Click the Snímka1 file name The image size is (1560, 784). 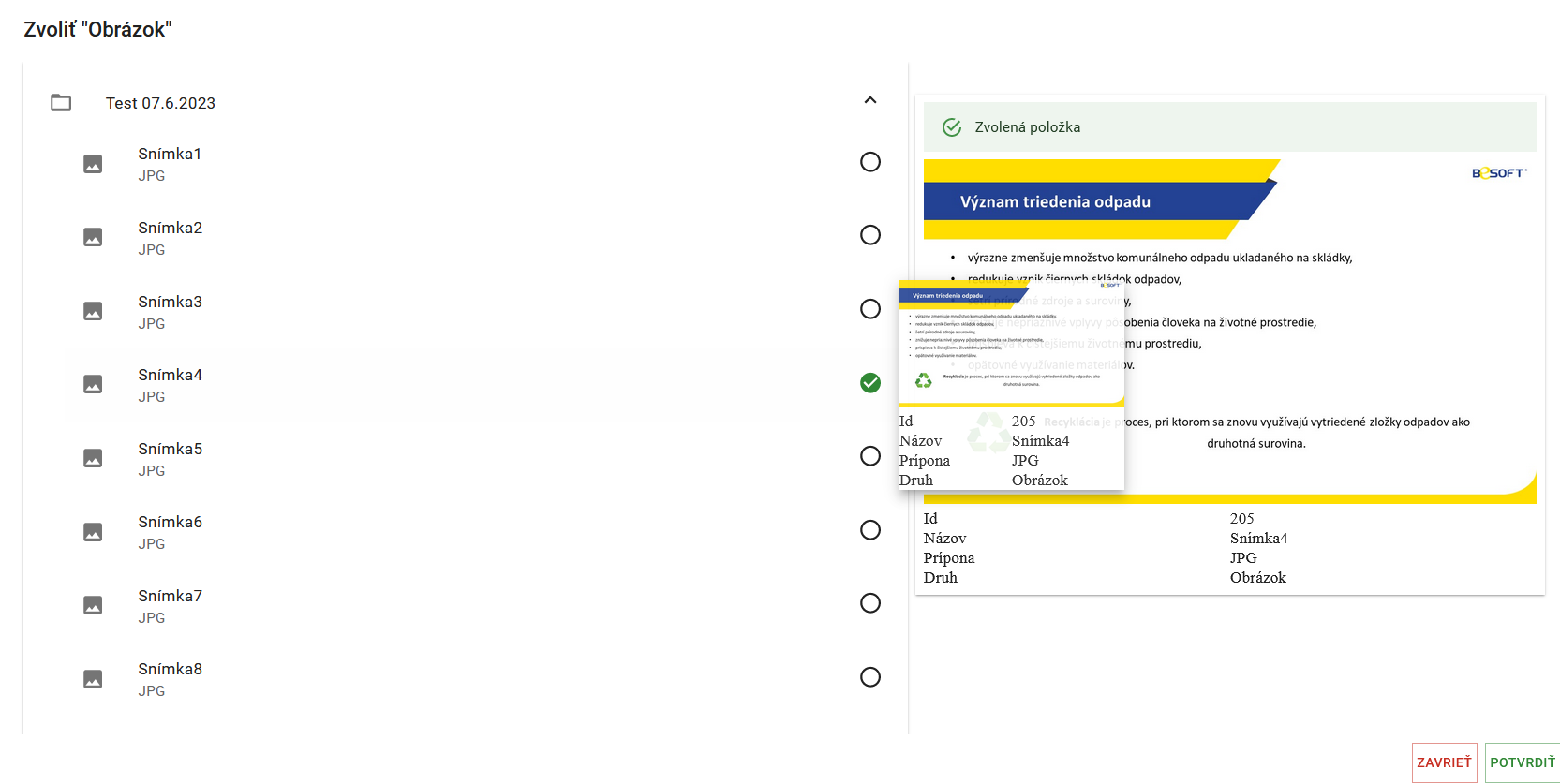tap(170, 154)
